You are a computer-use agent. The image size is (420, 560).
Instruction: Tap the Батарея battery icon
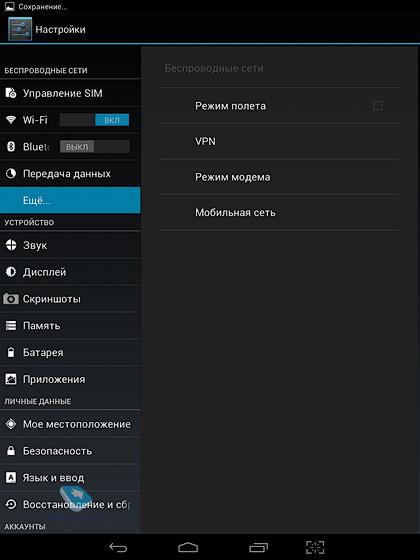pyautogui.click(x=11, y=352)
